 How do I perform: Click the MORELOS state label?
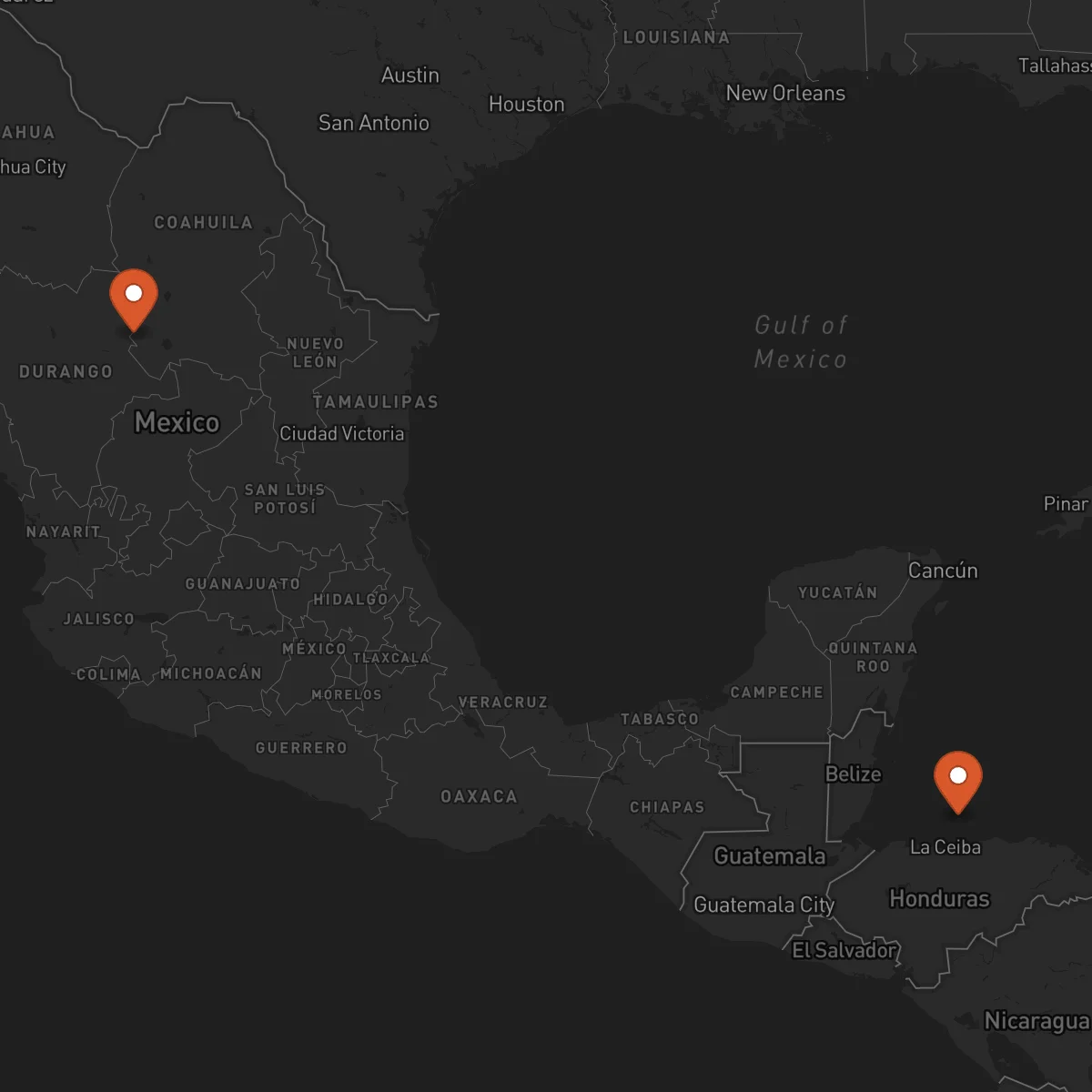[347, 694]
